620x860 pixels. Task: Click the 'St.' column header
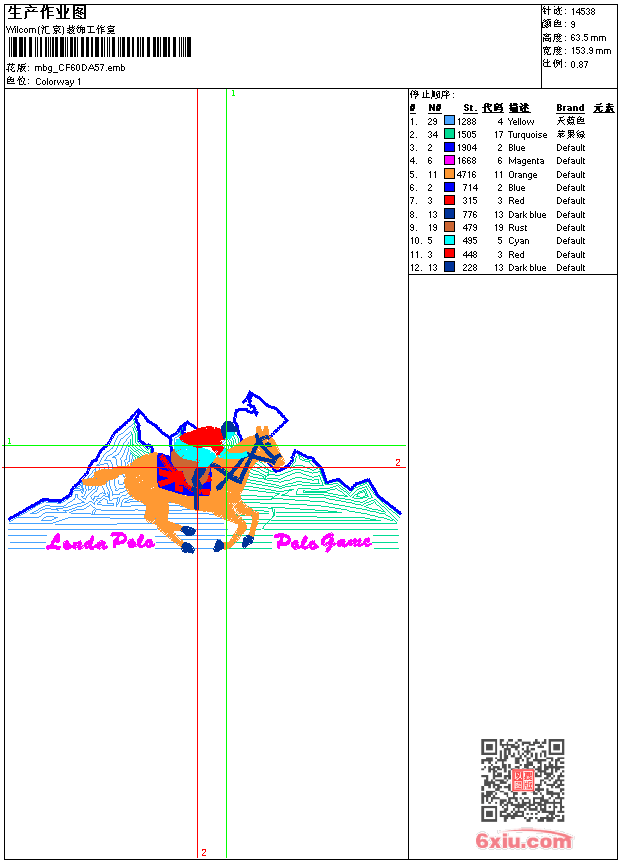point(470,108)
